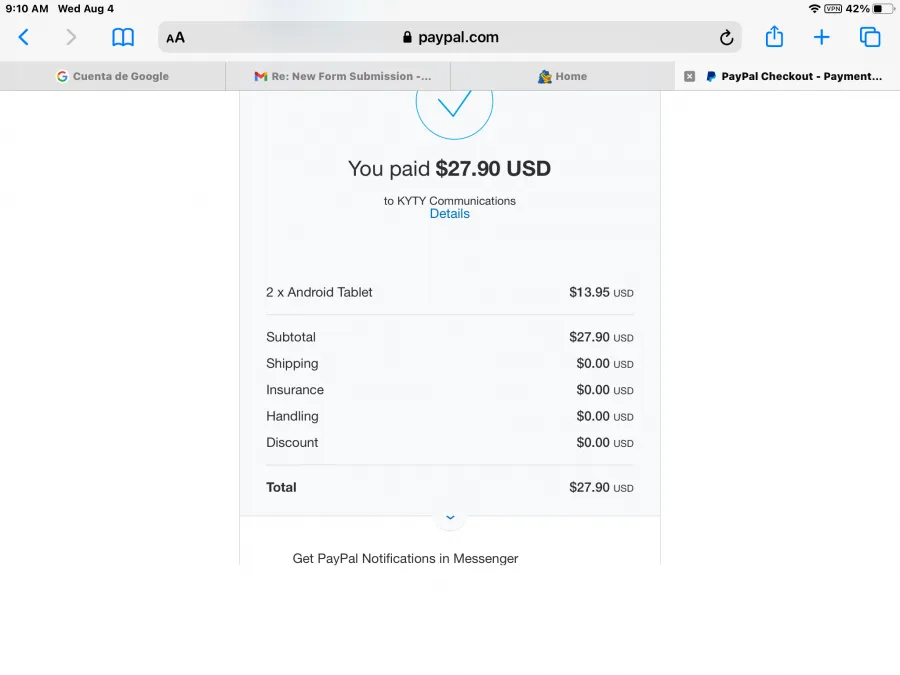Open the Share sheet icon
Viewport: 900px width, 675px height.
pos(774,37)
